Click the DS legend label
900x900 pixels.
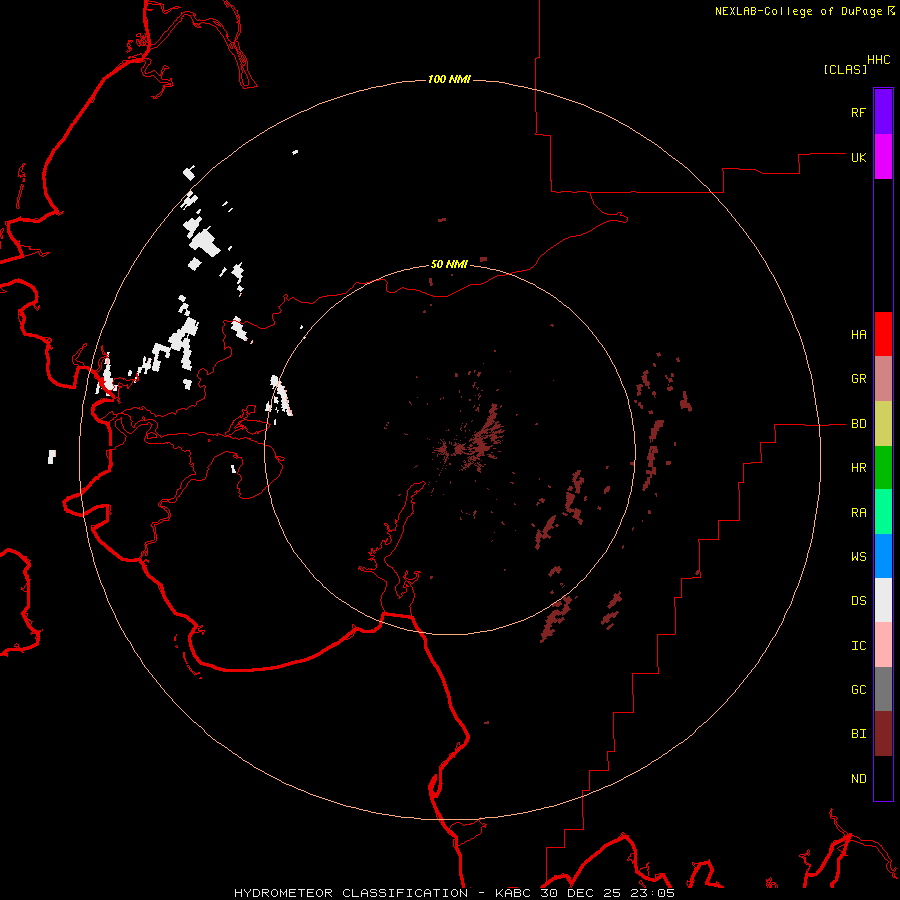point(859,601)
